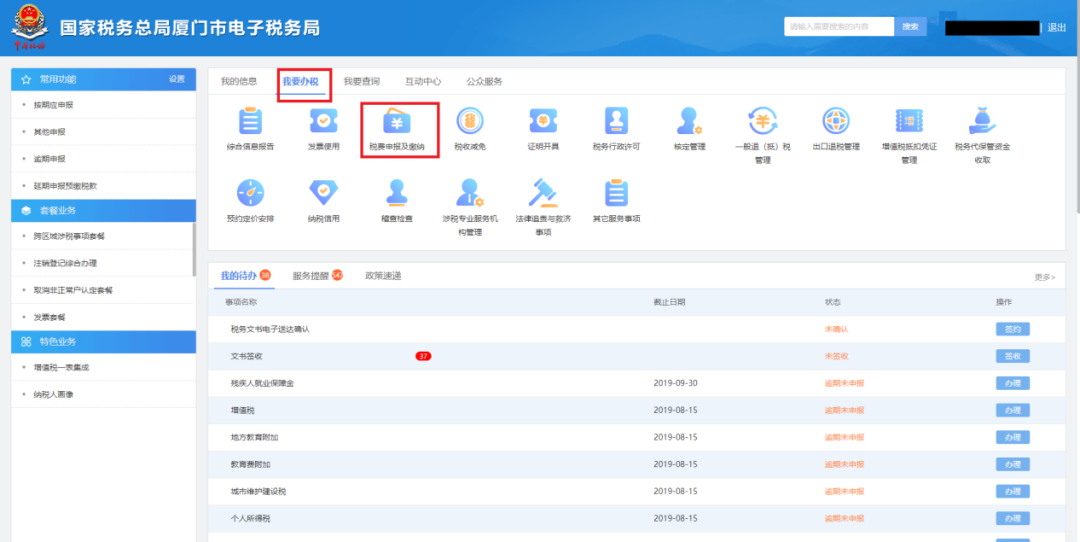Click 核定管理 icon
The width and height of the screenshot is (1080, 542).
[689, 122]
